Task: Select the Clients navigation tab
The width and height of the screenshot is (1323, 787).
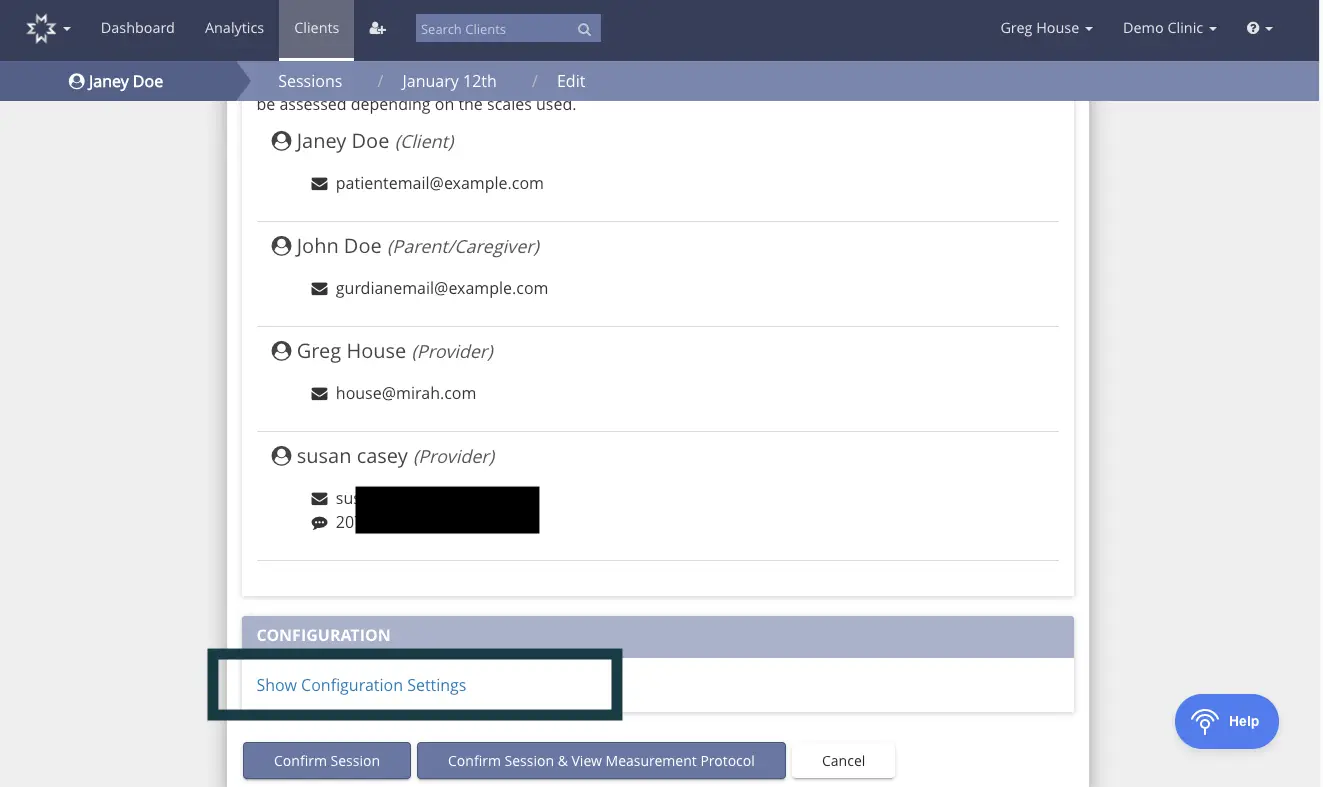Action: [x=316, y=28]
